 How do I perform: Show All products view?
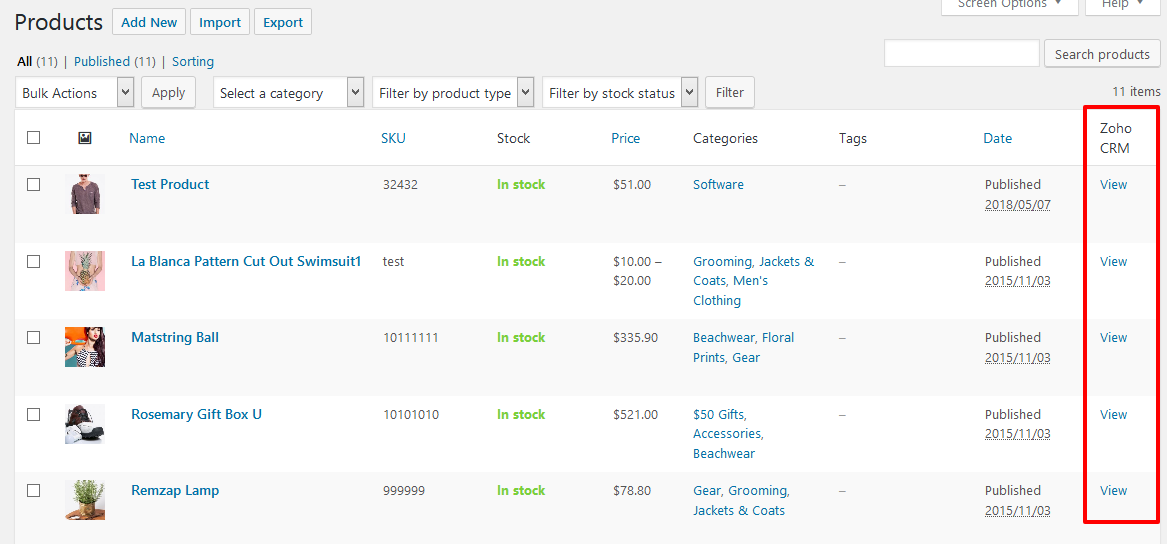(x=25, y=62)
